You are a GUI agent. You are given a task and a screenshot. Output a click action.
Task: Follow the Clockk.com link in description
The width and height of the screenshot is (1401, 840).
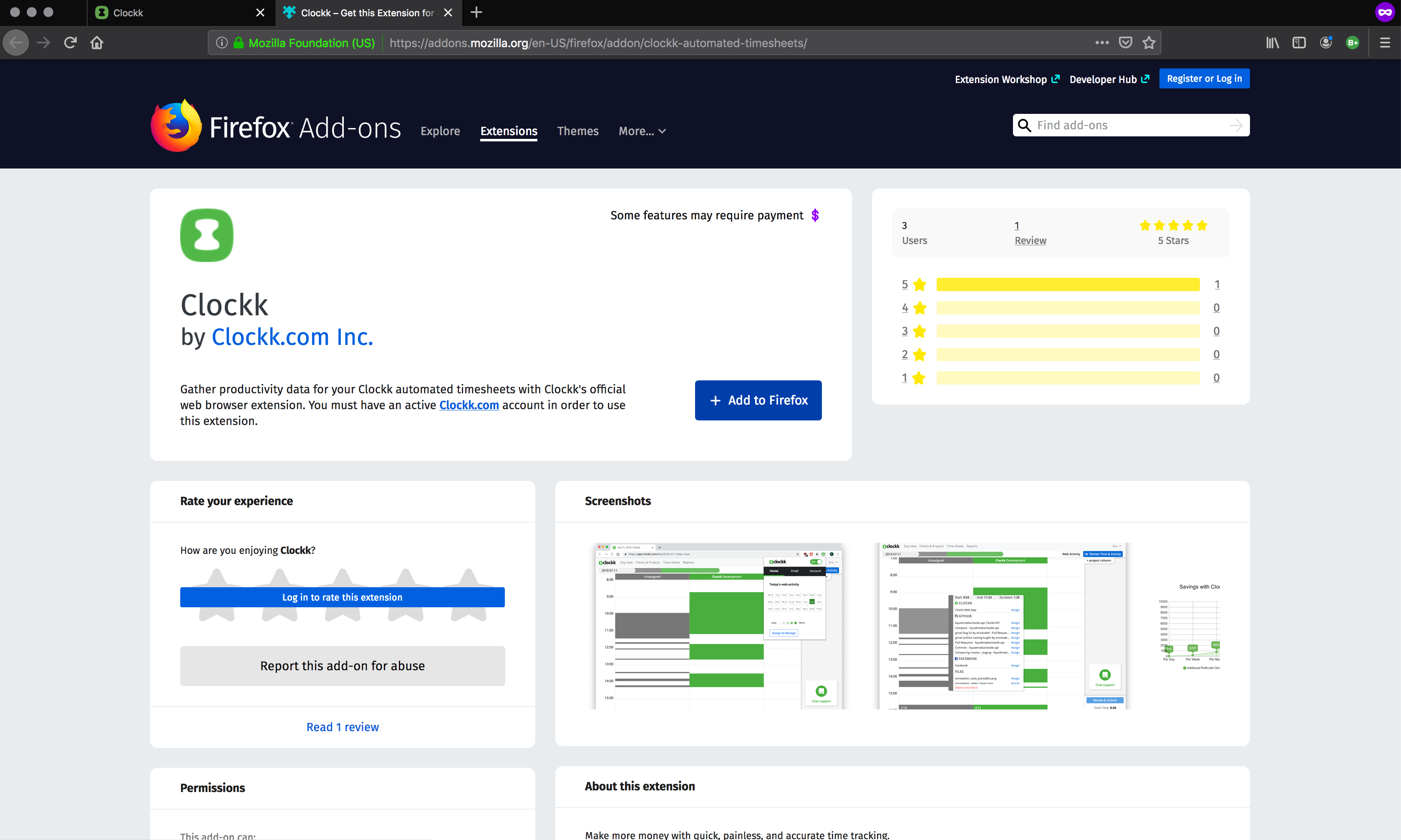click(x=469, y=405)
